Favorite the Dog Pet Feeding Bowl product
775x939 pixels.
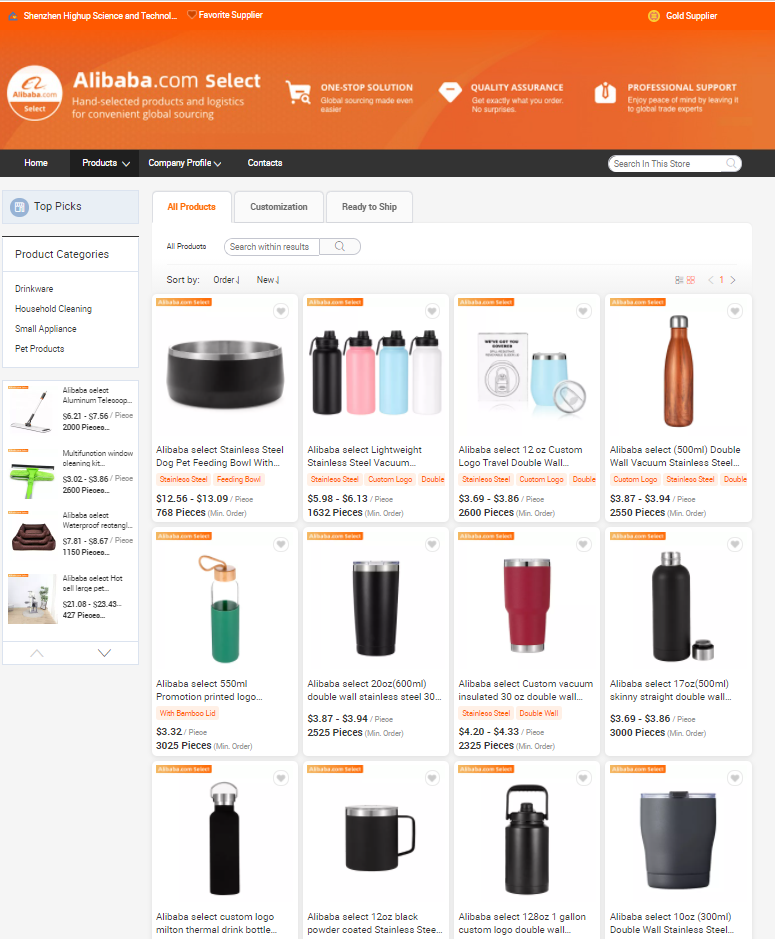click(281, 311)
